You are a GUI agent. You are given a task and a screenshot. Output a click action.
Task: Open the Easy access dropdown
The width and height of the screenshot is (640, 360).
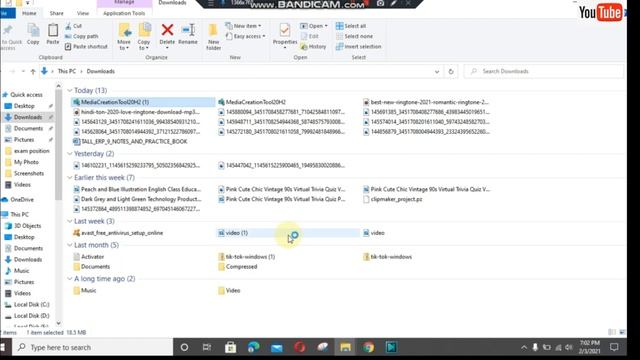click(245, 36)
